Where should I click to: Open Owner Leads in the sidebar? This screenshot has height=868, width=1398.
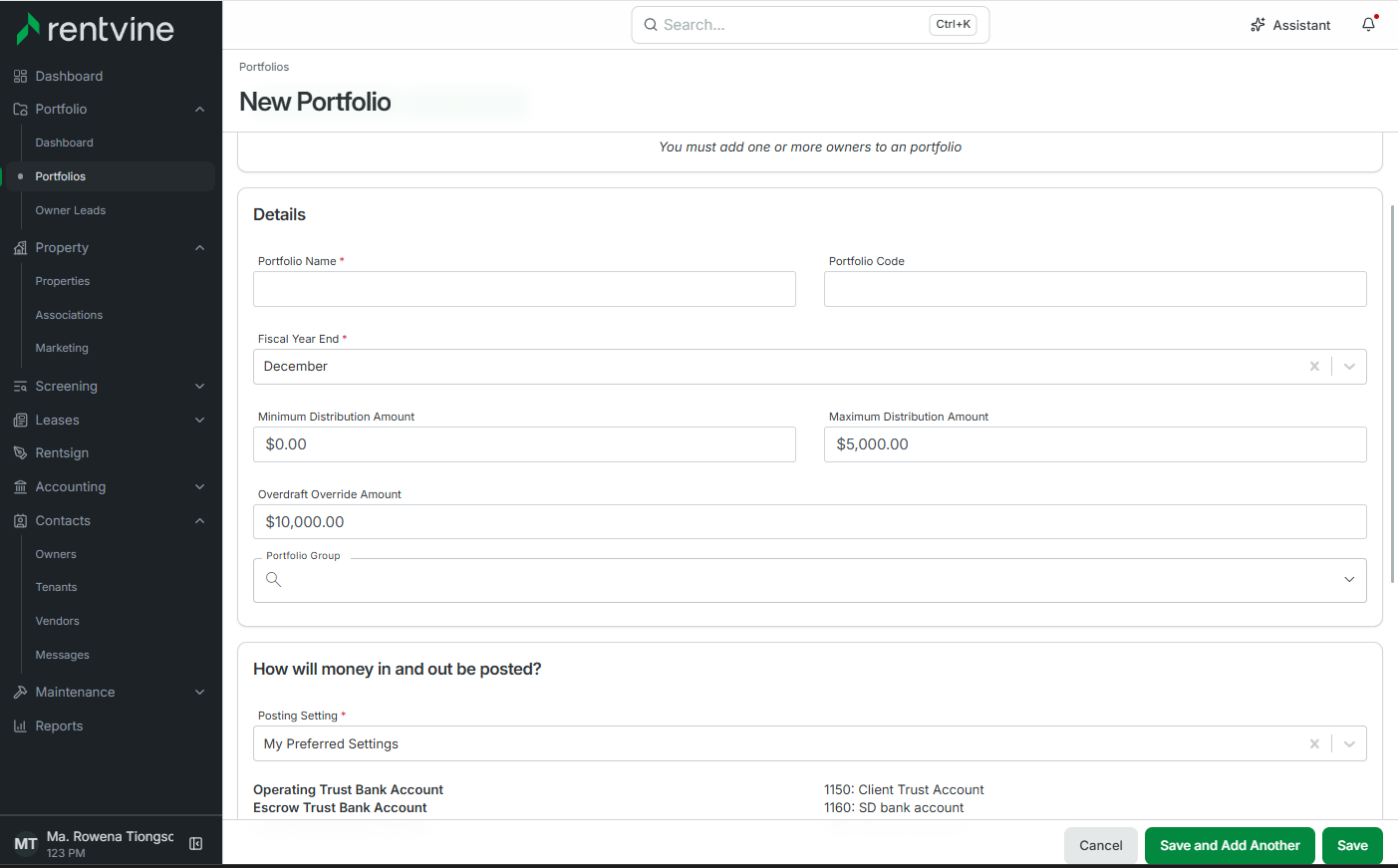tap(71, 210)
